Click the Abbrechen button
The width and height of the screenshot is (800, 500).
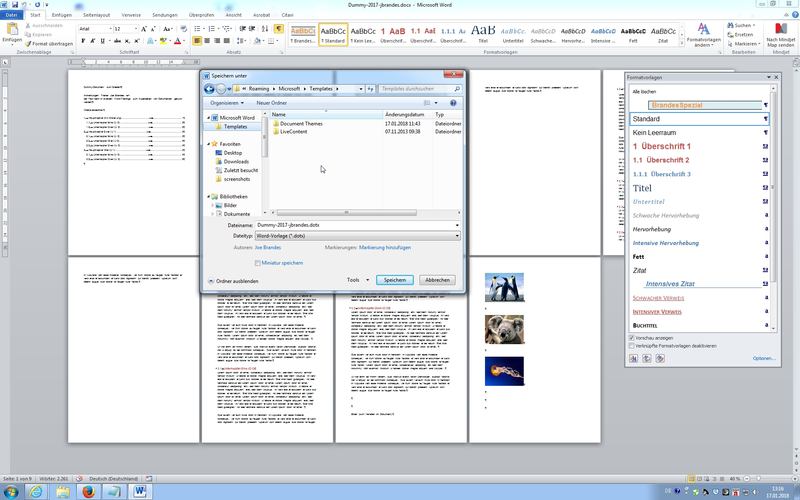tap(436, 280)
